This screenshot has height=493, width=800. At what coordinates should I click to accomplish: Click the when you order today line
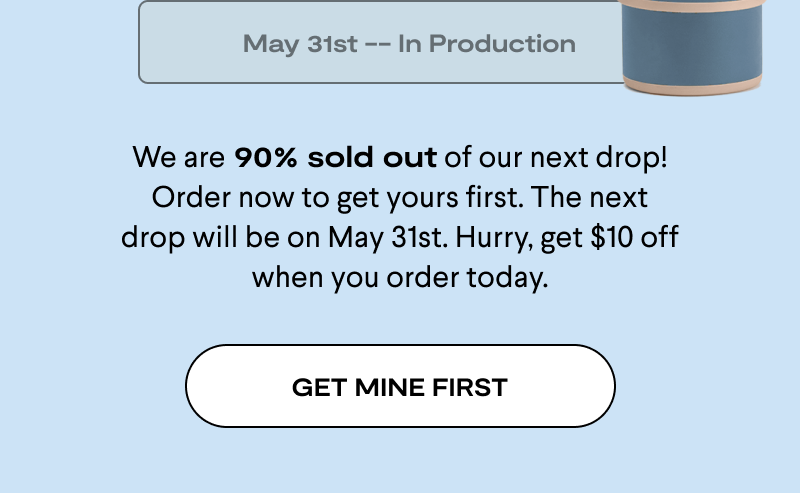[x=400, y=279]
